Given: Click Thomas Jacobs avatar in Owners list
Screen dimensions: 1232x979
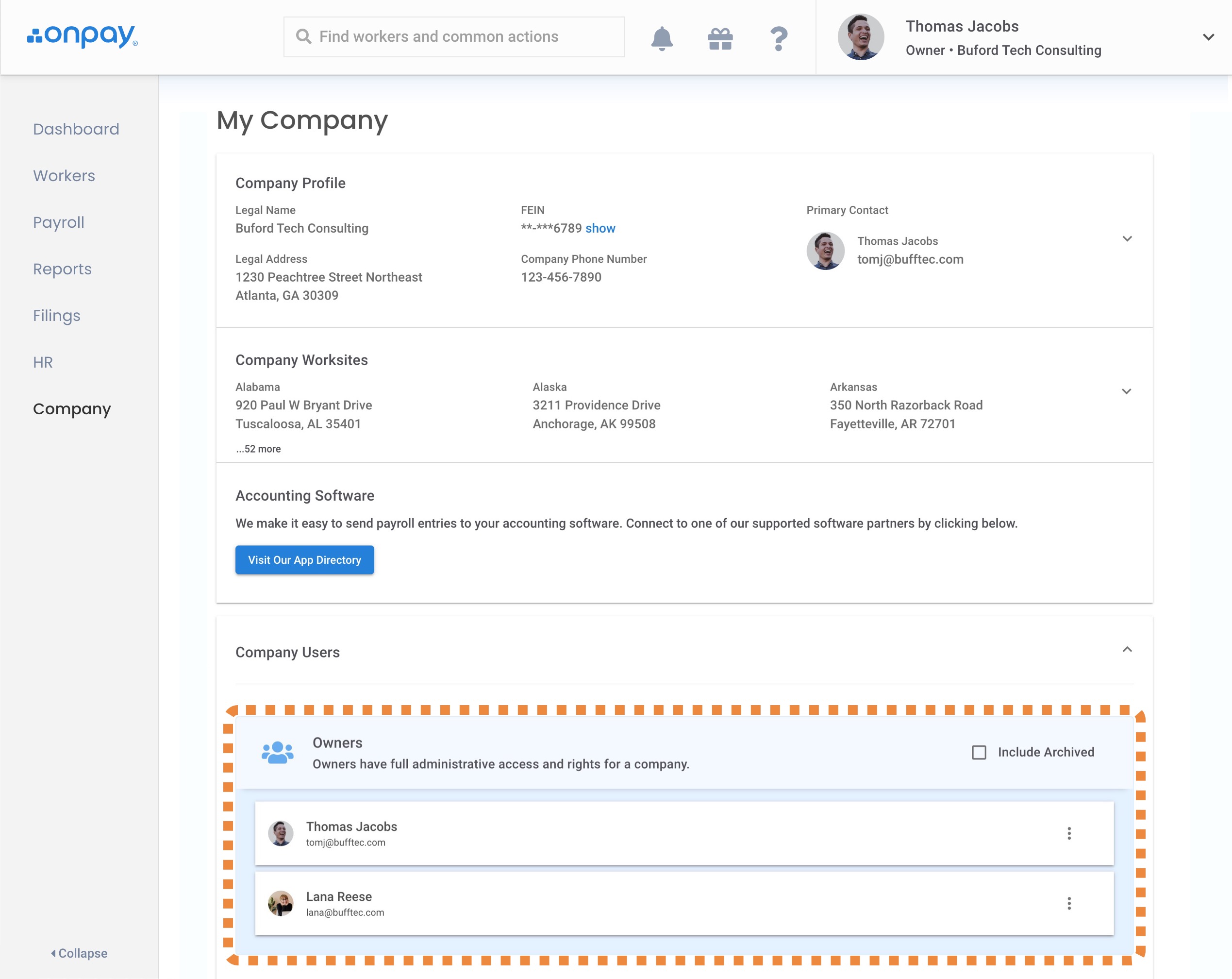Looking at the screenshot, I should [x=281, y=833].
